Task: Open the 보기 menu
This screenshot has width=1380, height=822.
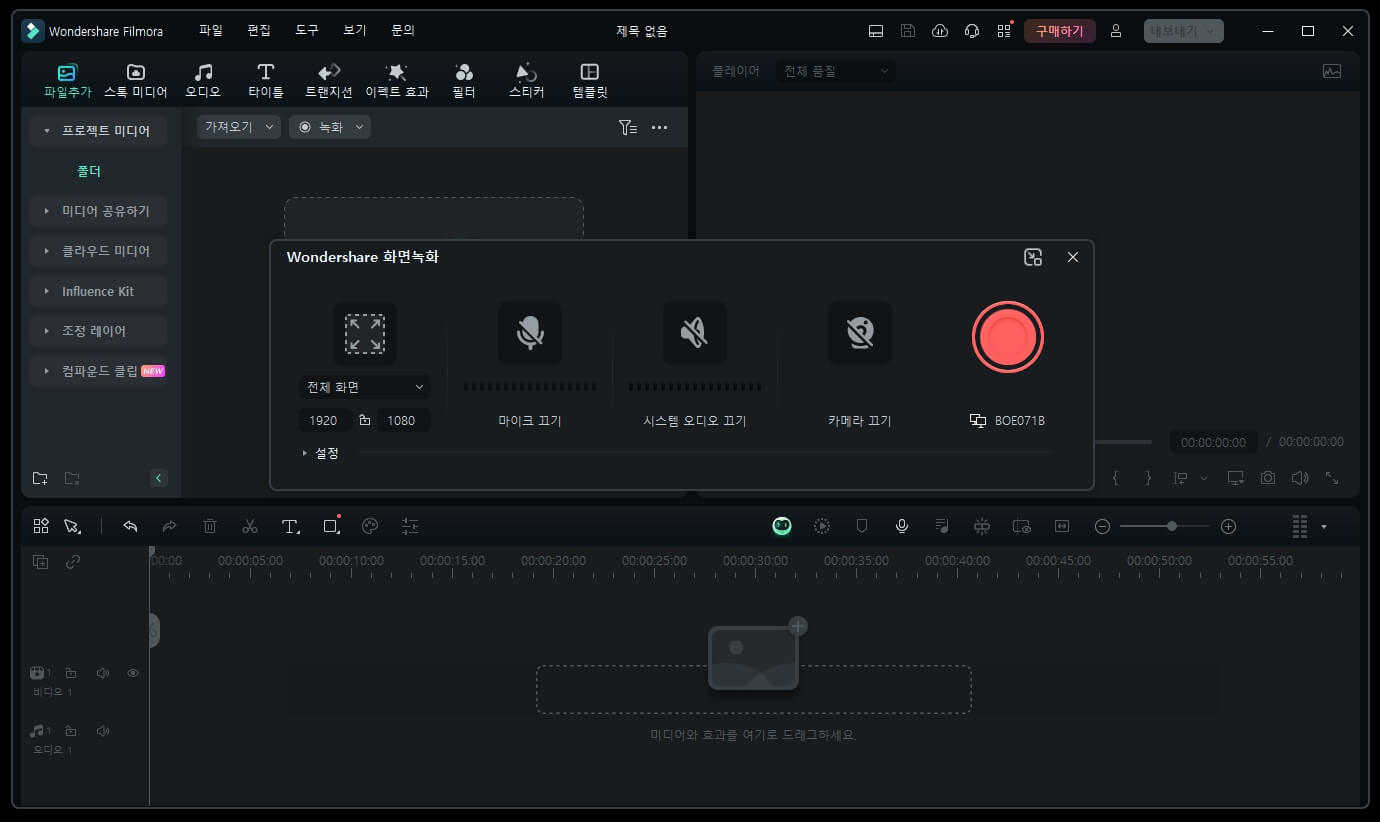Action: [x=355, y=31]
